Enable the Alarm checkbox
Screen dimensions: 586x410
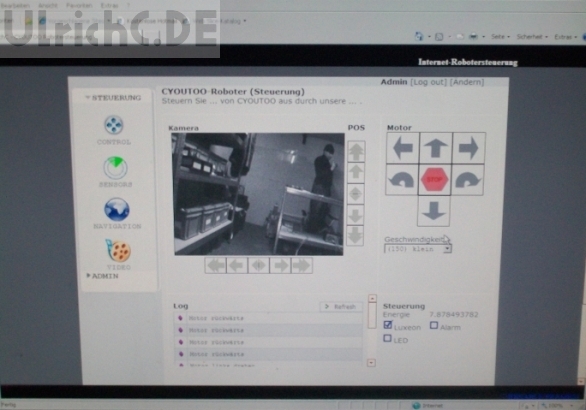(434, 325)
